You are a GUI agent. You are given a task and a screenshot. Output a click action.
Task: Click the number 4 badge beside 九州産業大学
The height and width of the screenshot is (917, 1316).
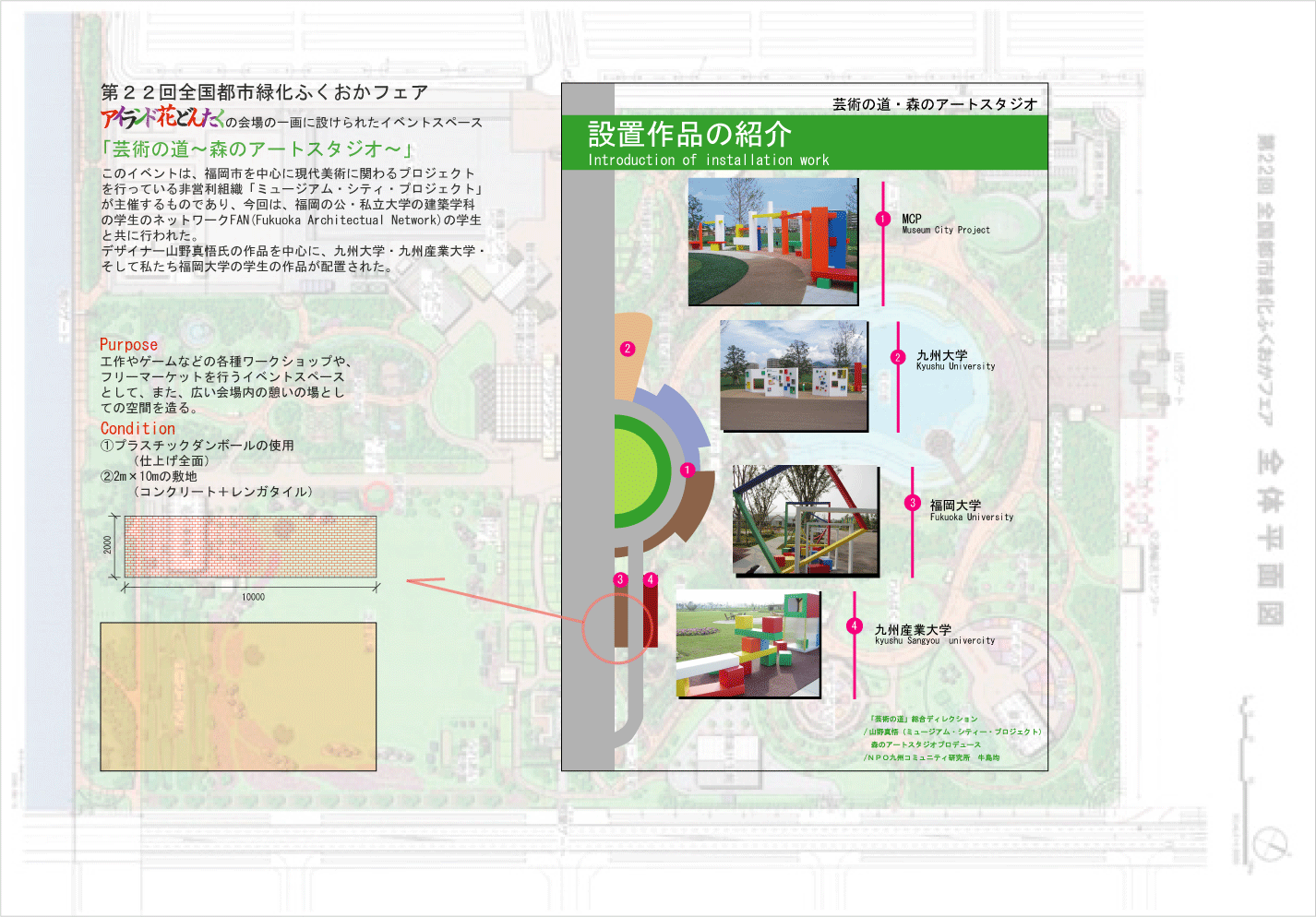pos(855,626)
